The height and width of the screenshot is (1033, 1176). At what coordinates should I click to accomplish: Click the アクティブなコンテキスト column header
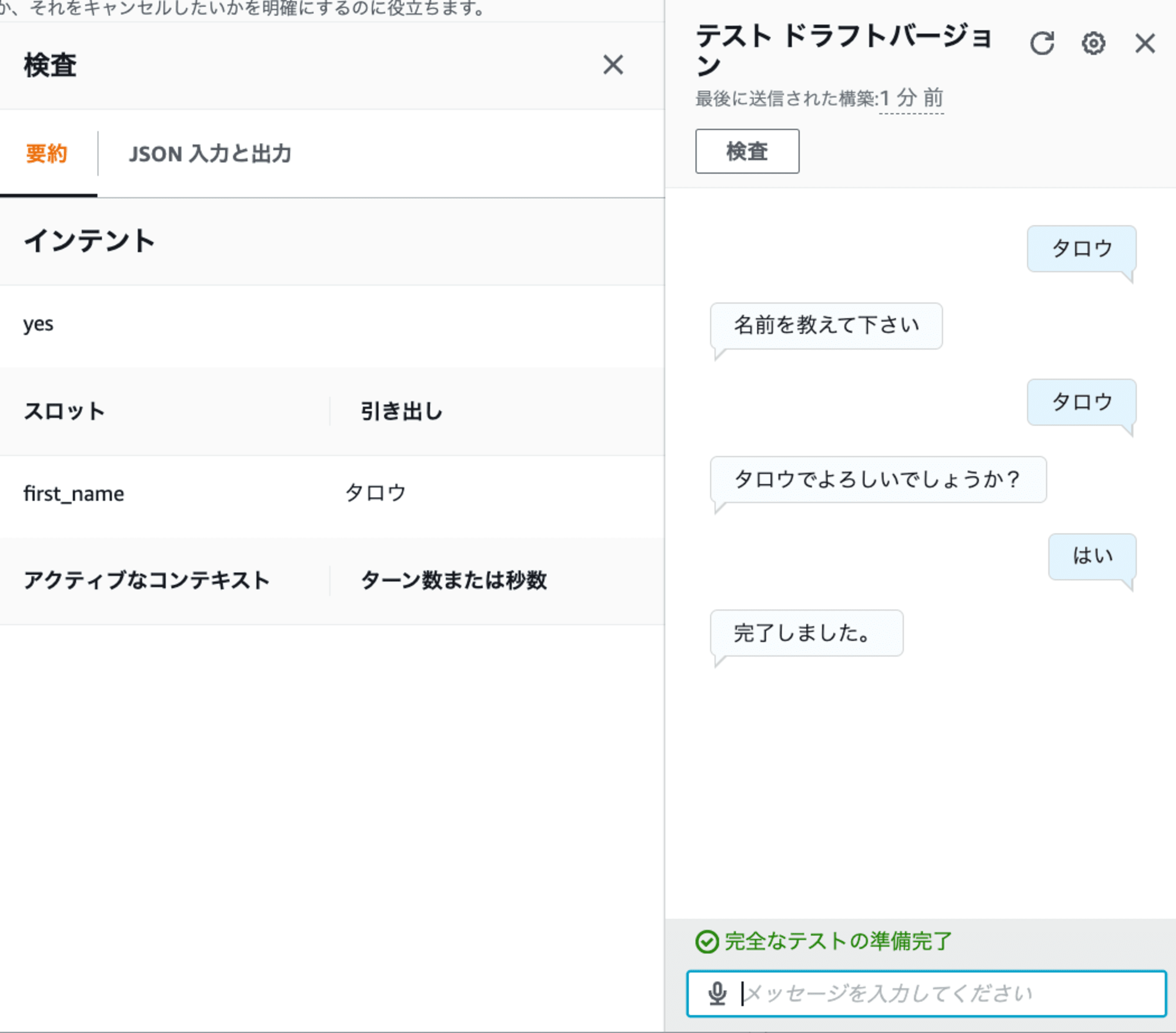point(146,580)
